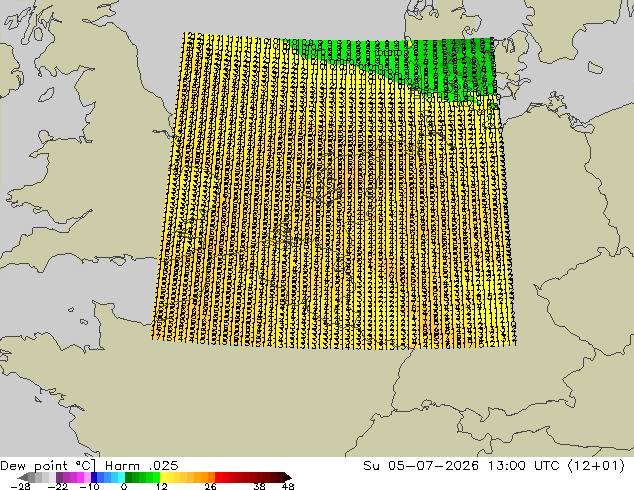Click the dark blue swatch at -10 in the legend
The image size is (634, 490).
(x=94, y=477)
